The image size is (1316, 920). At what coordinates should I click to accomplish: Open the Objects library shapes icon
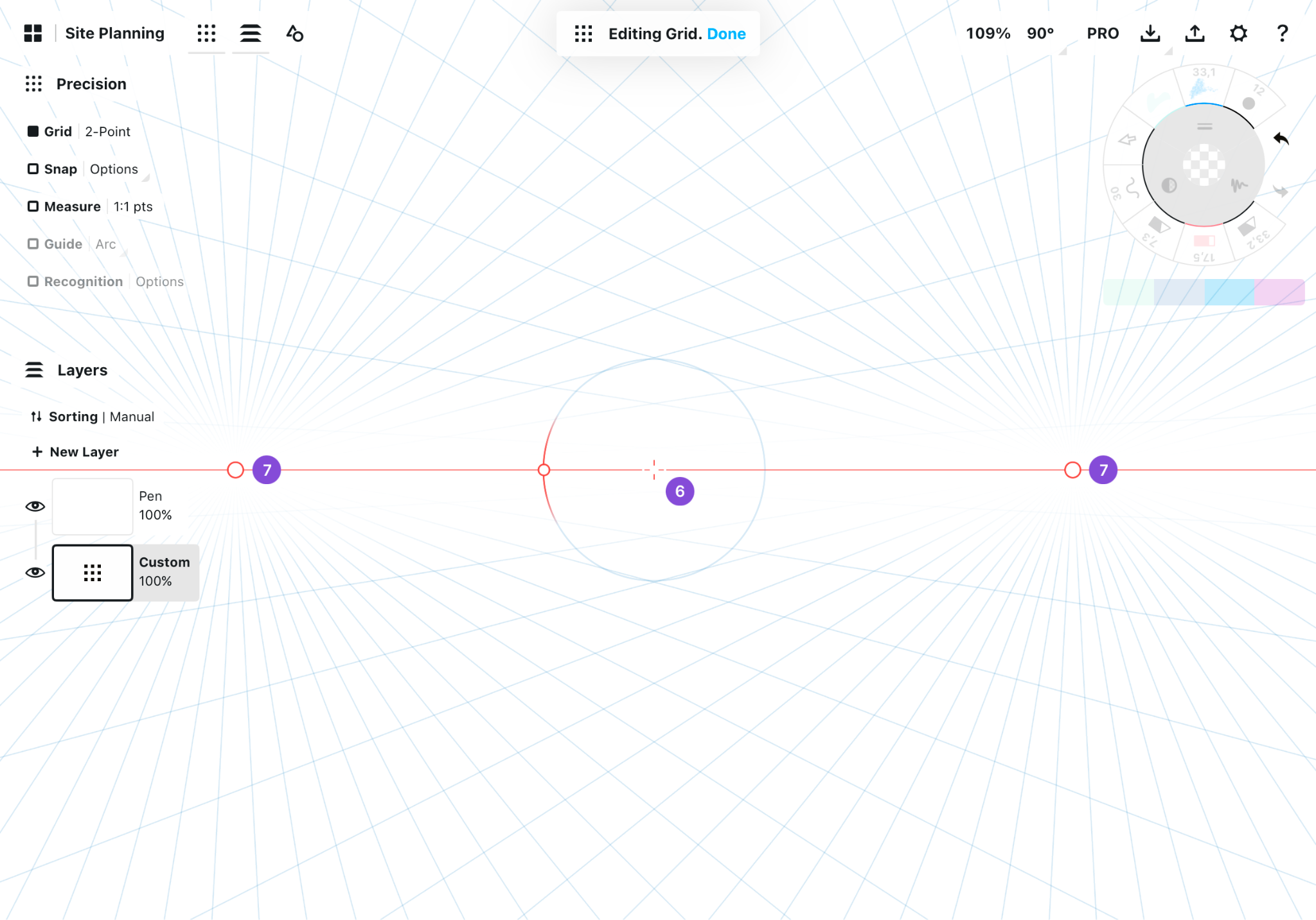point(295,33)
